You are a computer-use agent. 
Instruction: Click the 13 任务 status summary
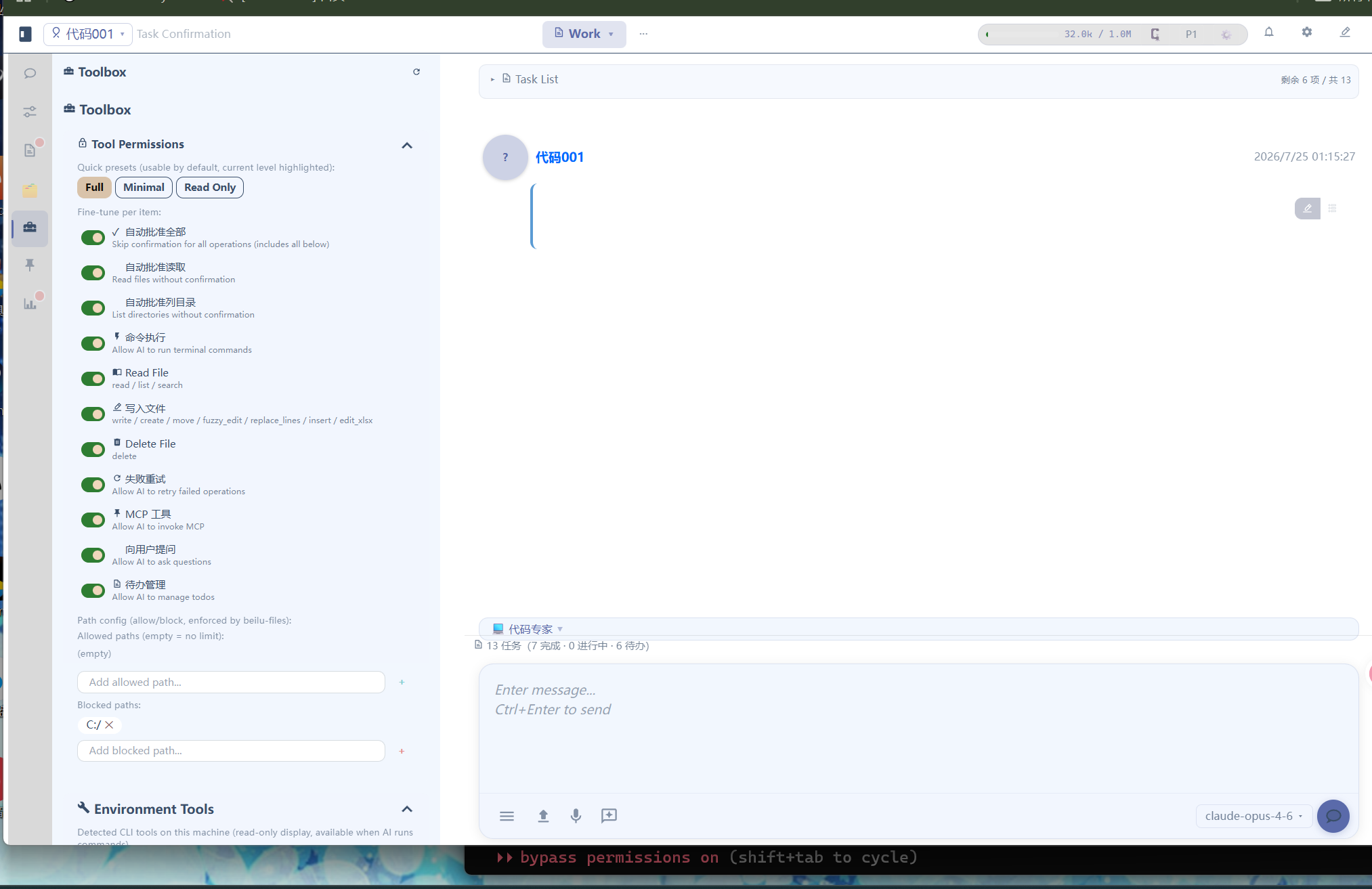(x=562, y=646)
